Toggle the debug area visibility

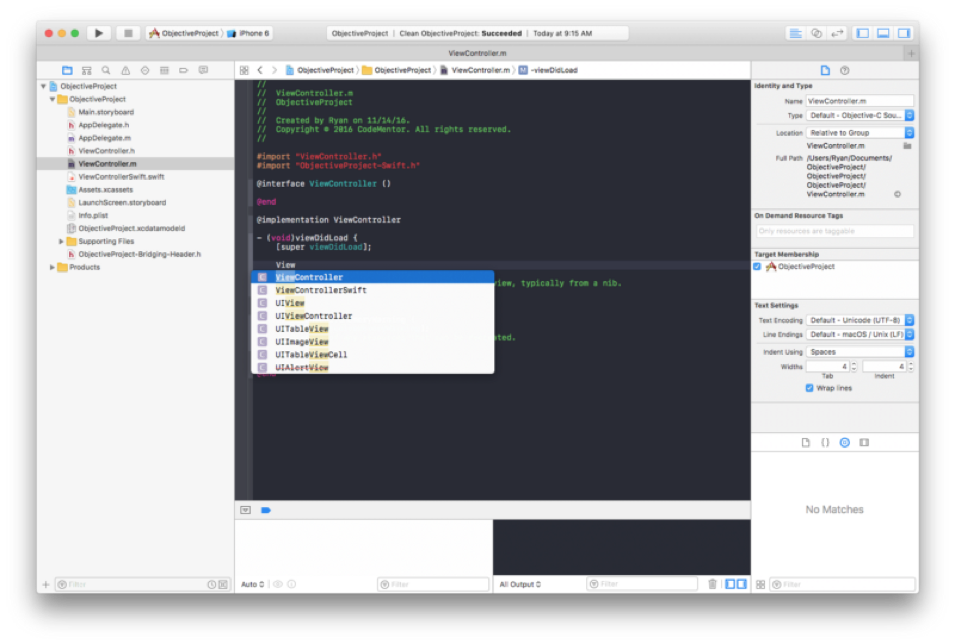pyautogui.click(x=883, y=33)
